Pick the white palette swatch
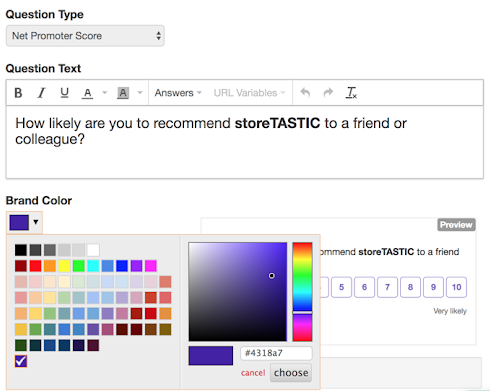 point(93,250)
